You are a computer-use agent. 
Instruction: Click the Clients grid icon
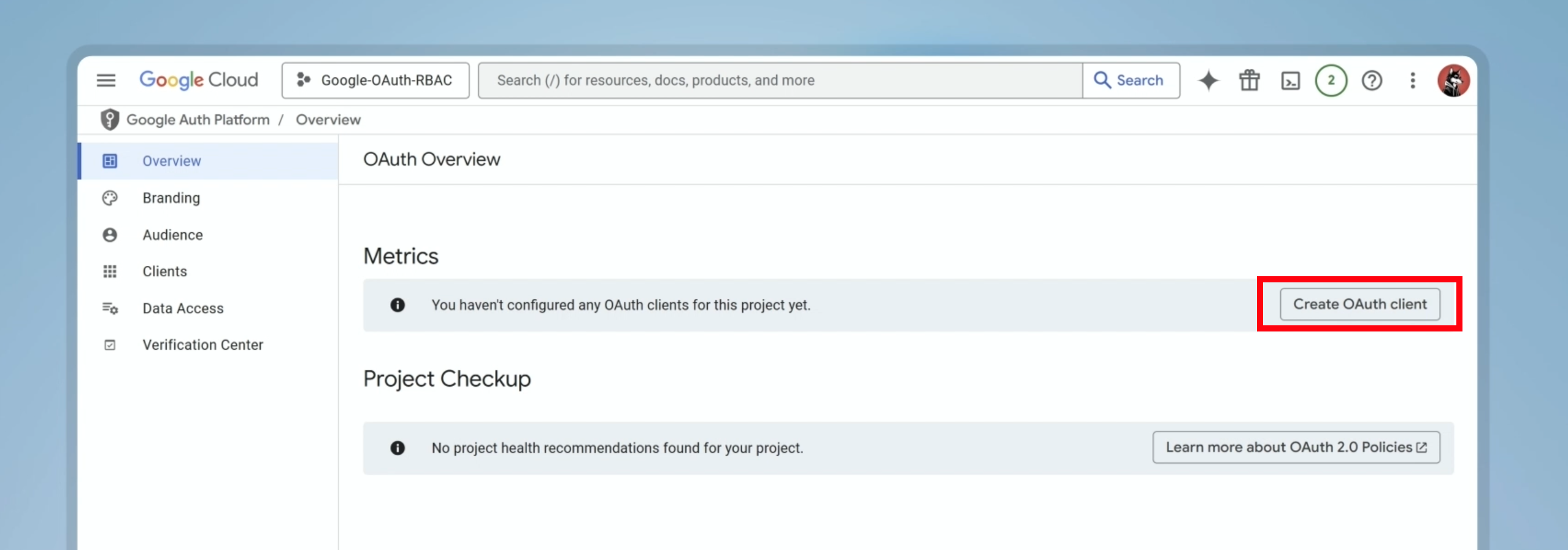tap(110, 271)
